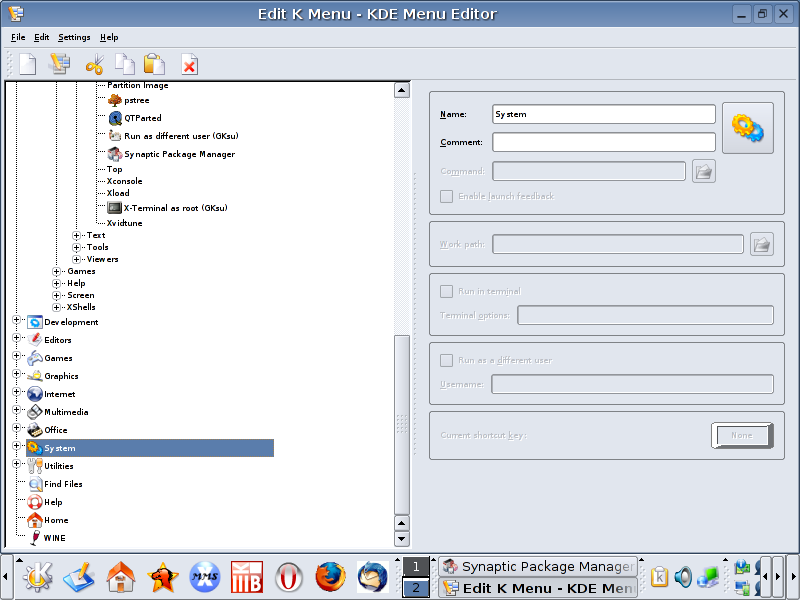
Task: Toggle Run in terminal checkbox
Action: point(447,291)
